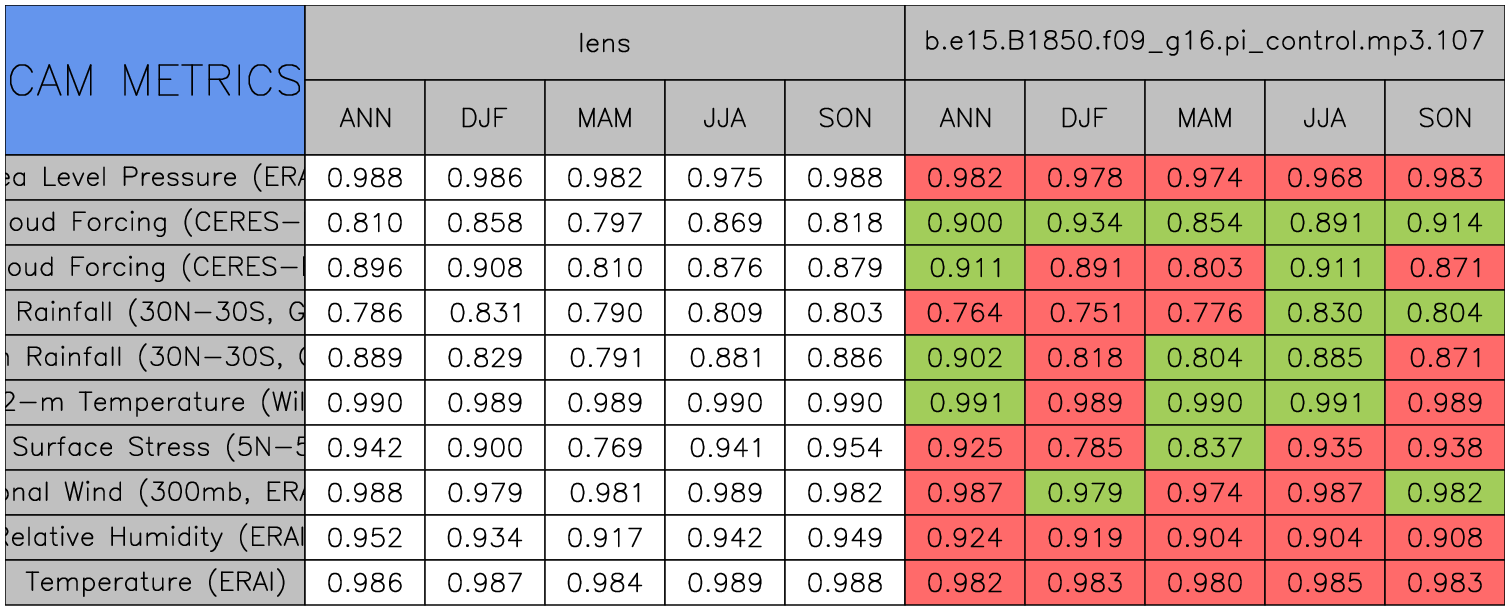Click the CAM METRICS title cell
The image size is (1510, 611).
coord(155,80)
